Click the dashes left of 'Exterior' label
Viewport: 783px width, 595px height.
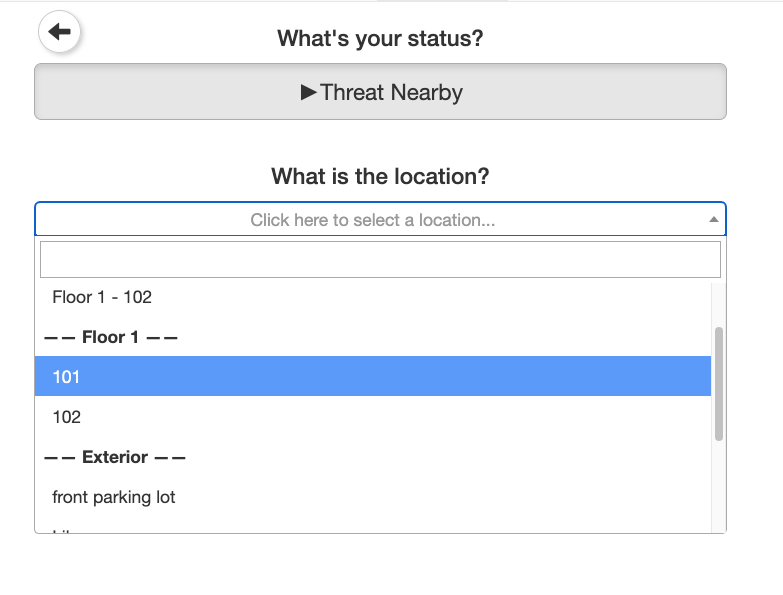(60, 457)
